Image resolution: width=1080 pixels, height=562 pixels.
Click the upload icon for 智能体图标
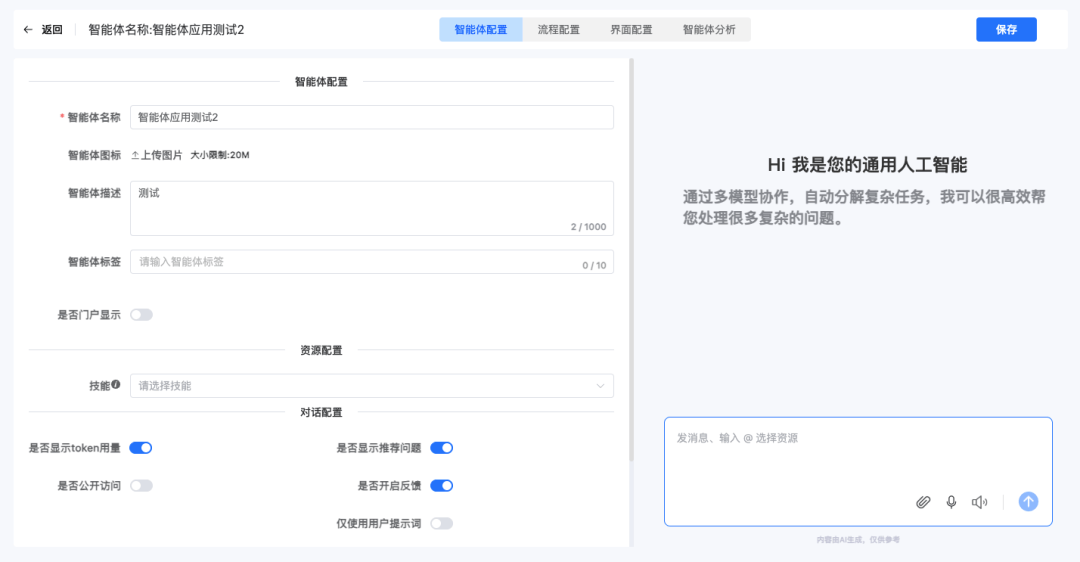[x=135, y=155]
